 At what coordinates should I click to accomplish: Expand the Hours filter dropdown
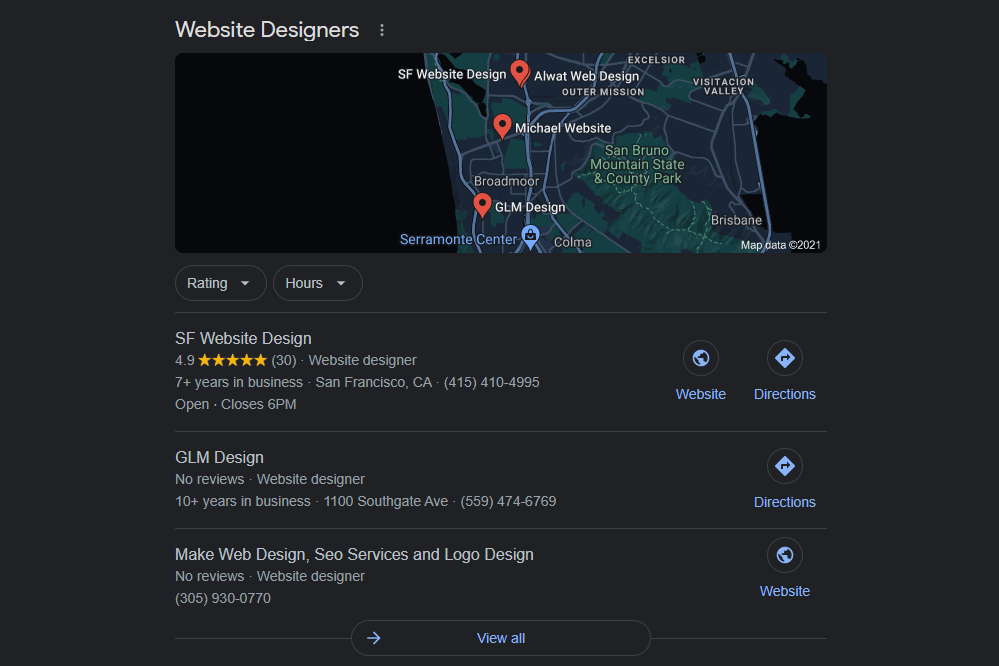point(317,283)
